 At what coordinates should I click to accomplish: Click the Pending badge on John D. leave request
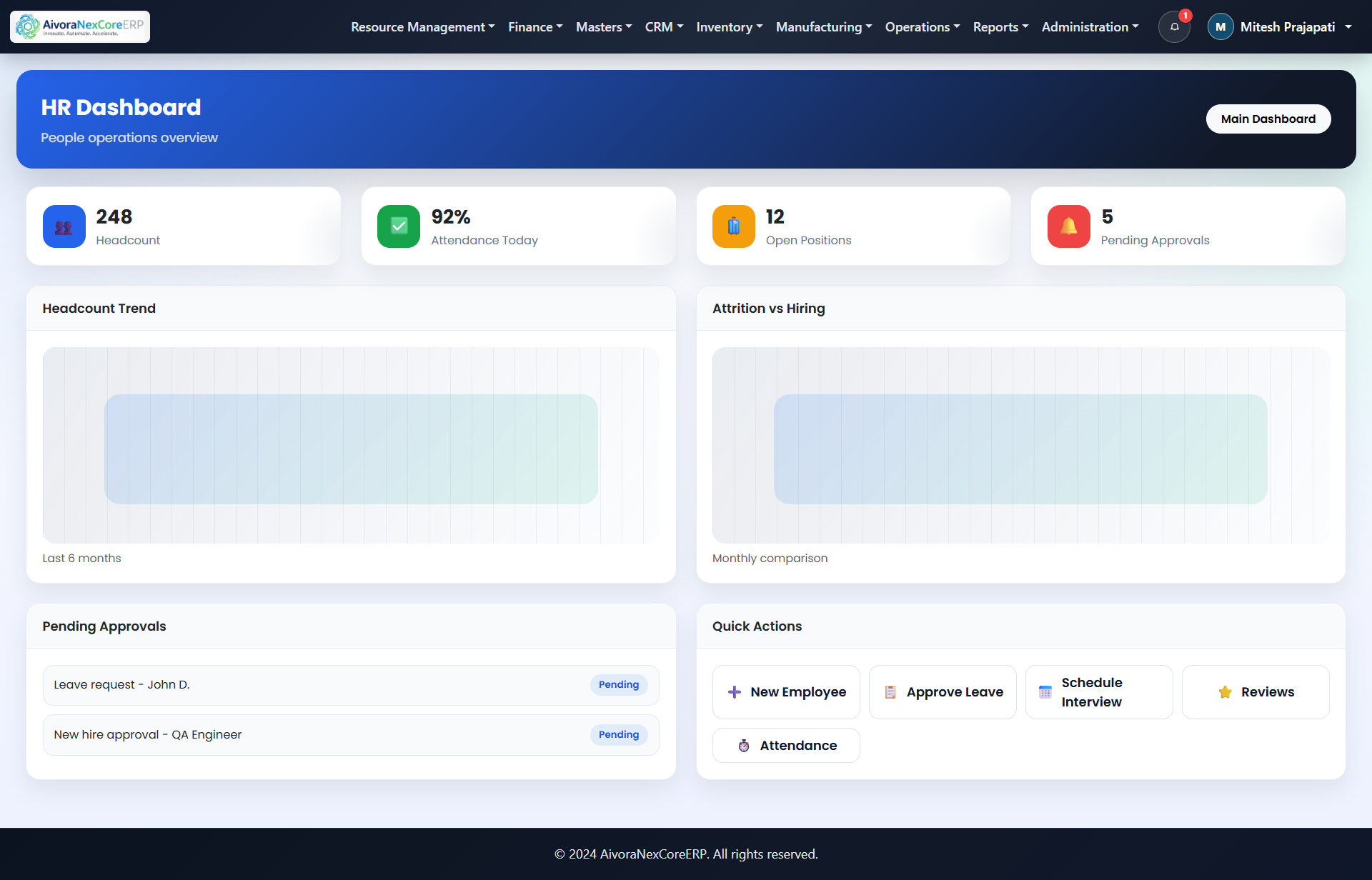click(619, 684)
